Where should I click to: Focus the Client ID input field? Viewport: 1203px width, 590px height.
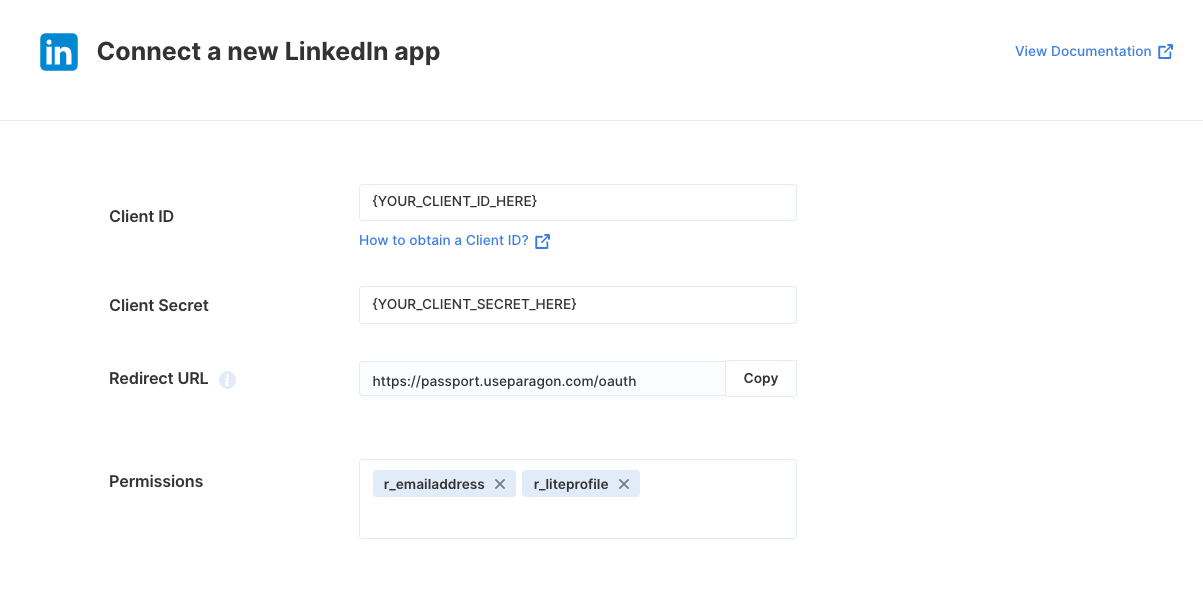pos(577,202)
